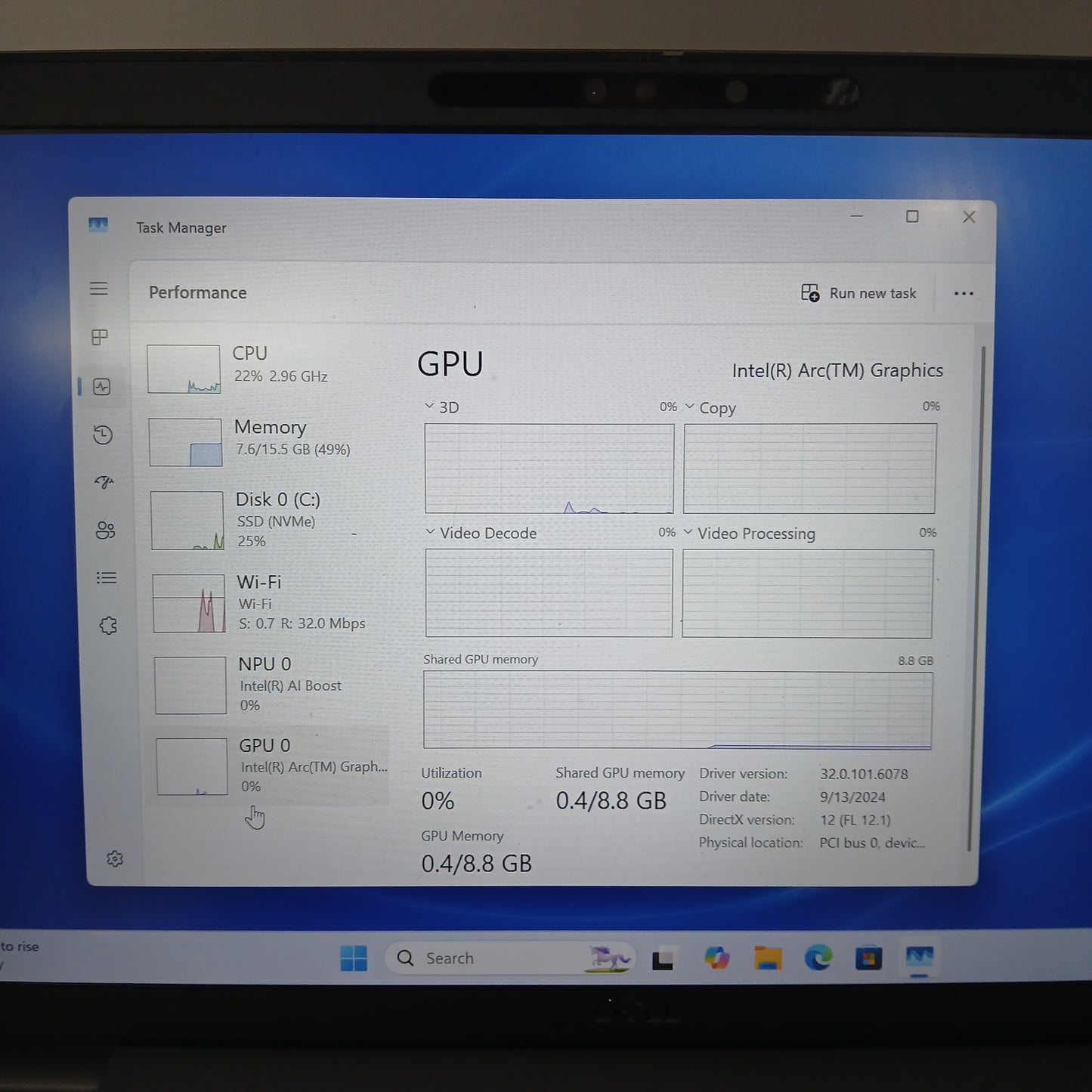Click the Intel(R) Arc(TM) Graphics heading
The image size is (1092, 1092).
pos(837,370)
